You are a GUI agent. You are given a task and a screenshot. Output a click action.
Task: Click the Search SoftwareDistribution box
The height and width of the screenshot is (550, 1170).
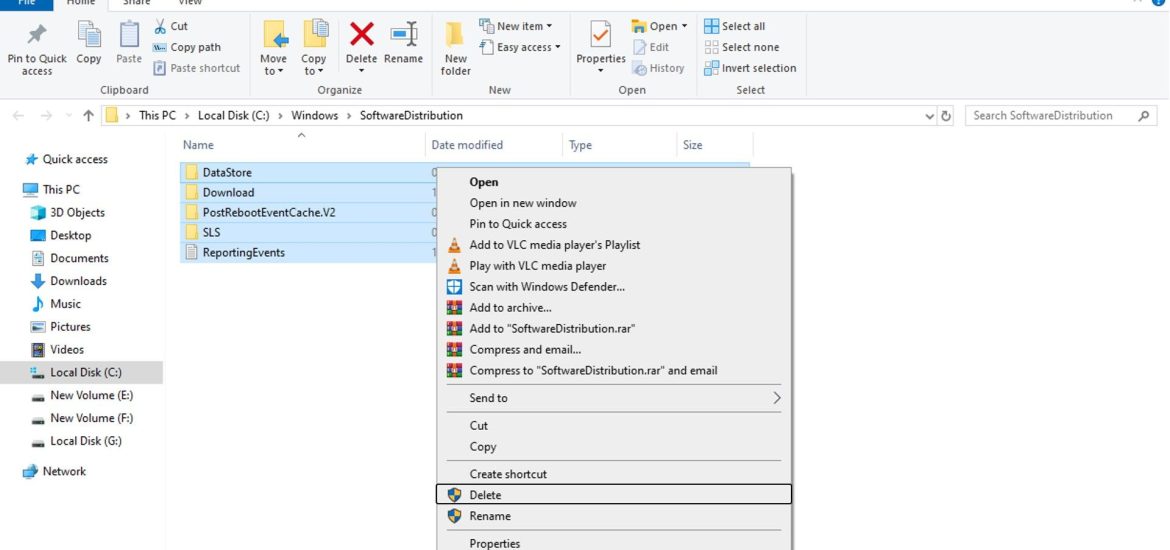1061,116
